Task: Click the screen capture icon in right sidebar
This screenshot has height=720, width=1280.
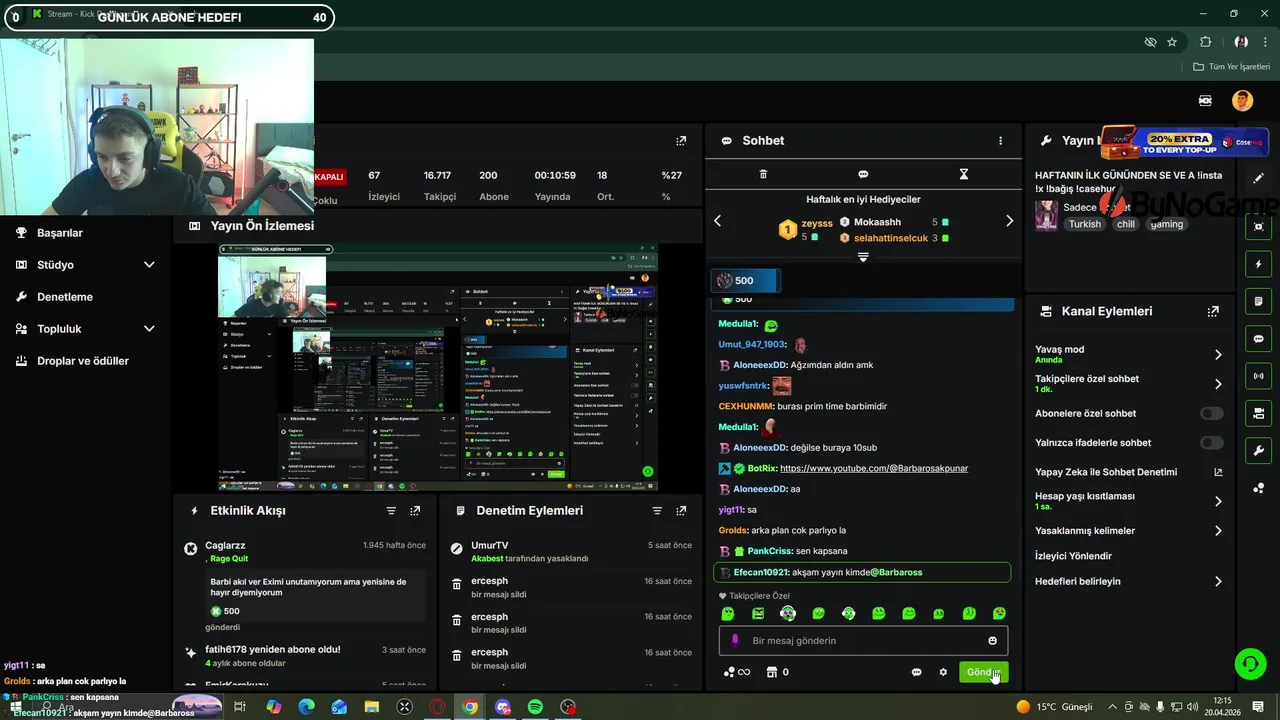Action: 1258,227
